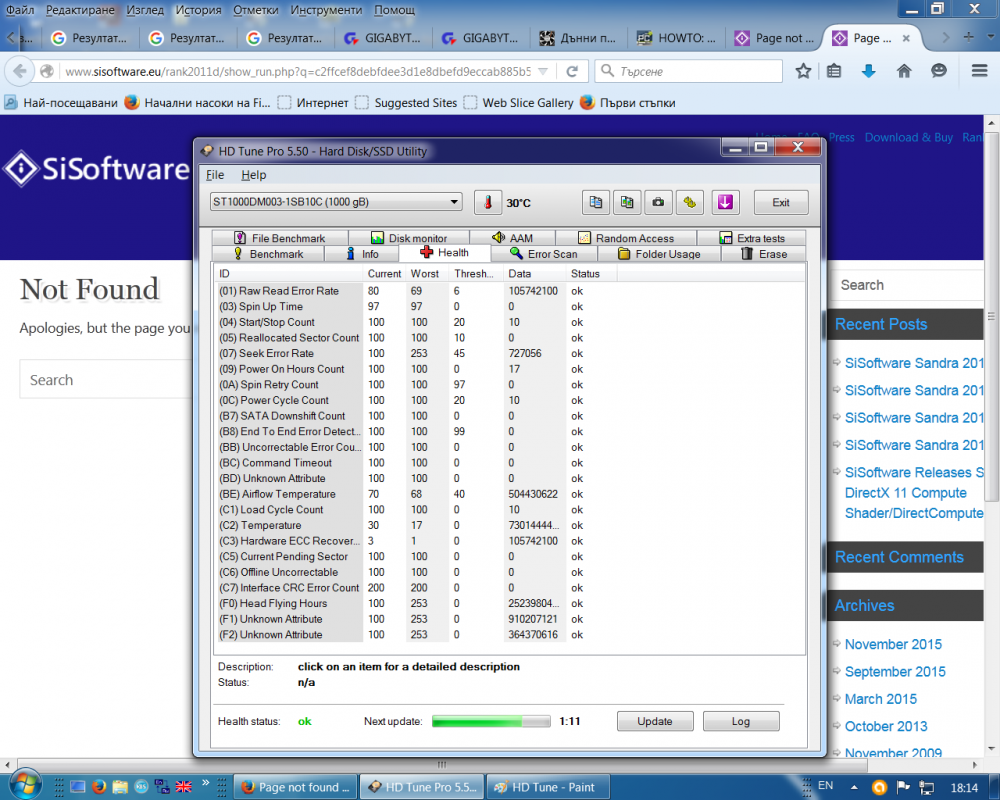
Task: Click the Log button in HD Tune
Action: pos(741,721)
